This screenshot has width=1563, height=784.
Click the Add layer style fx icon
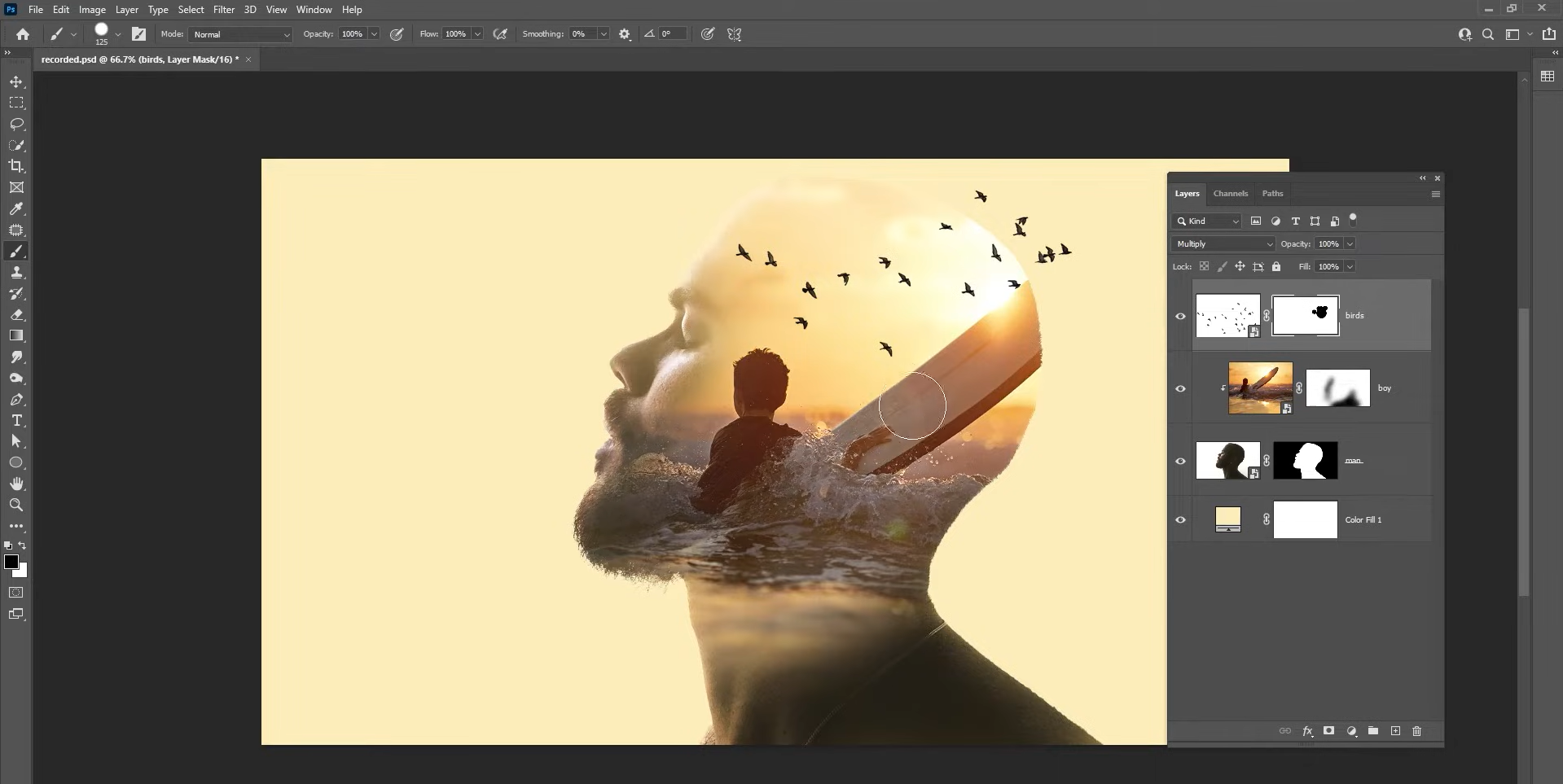[1308, 731]
